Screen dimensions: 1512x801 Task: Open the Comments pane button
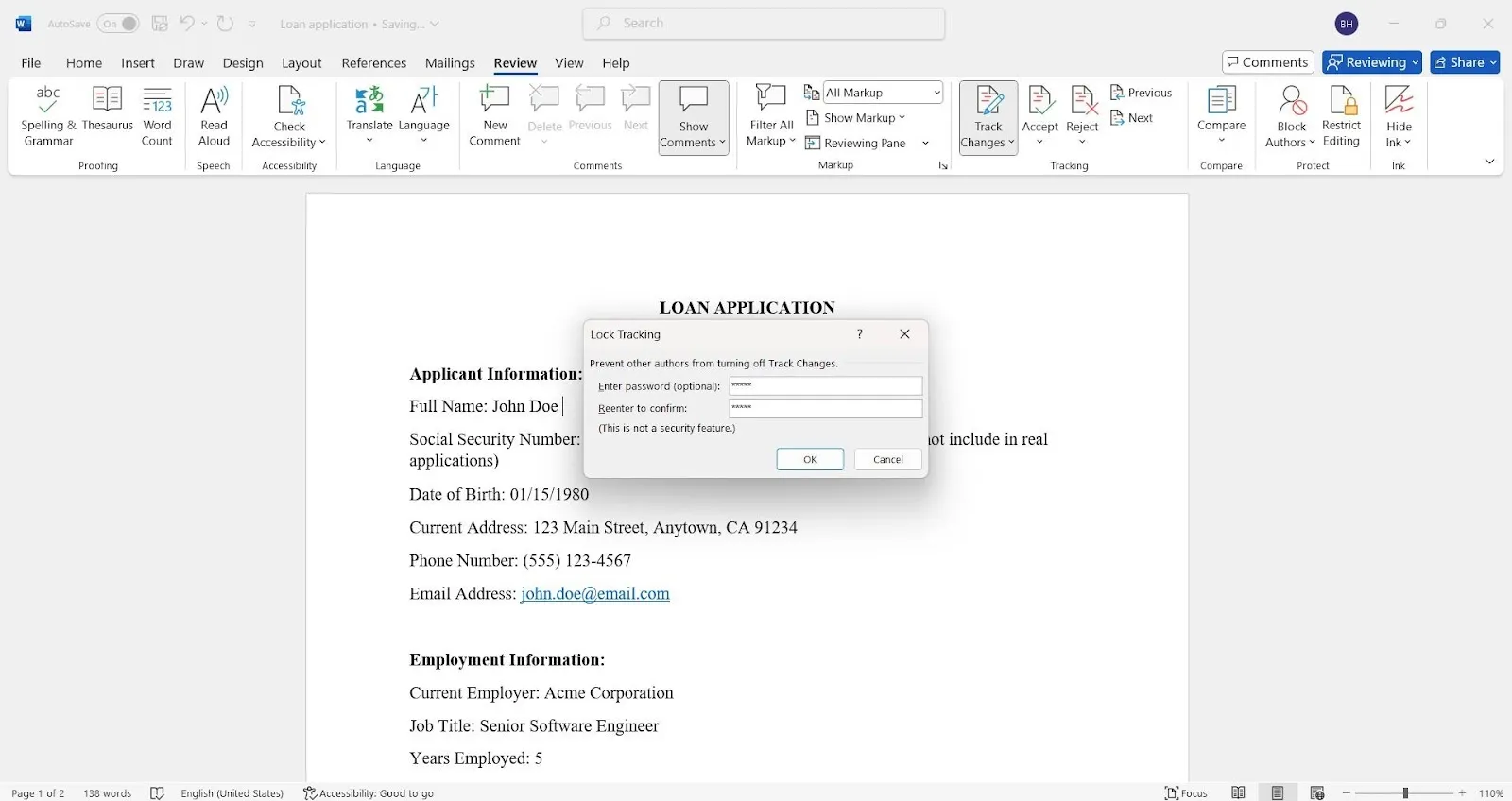1268,62
